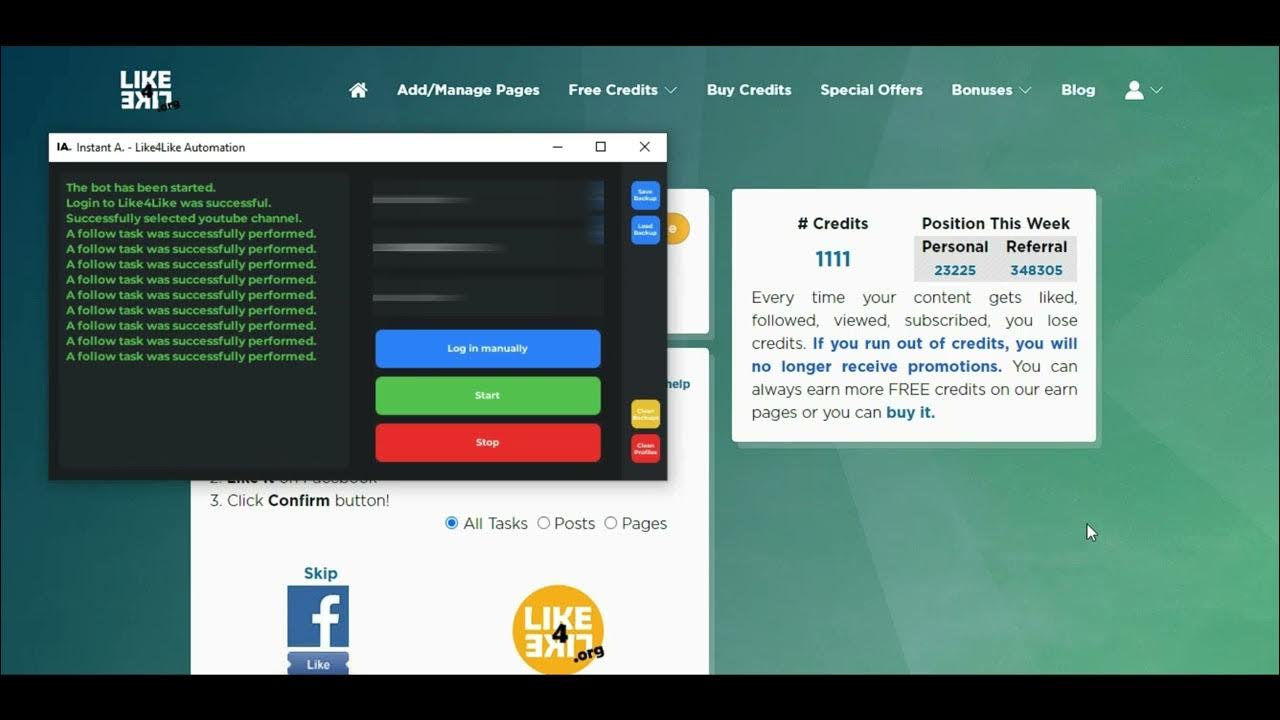Click the red Stop button

point(488,443)
